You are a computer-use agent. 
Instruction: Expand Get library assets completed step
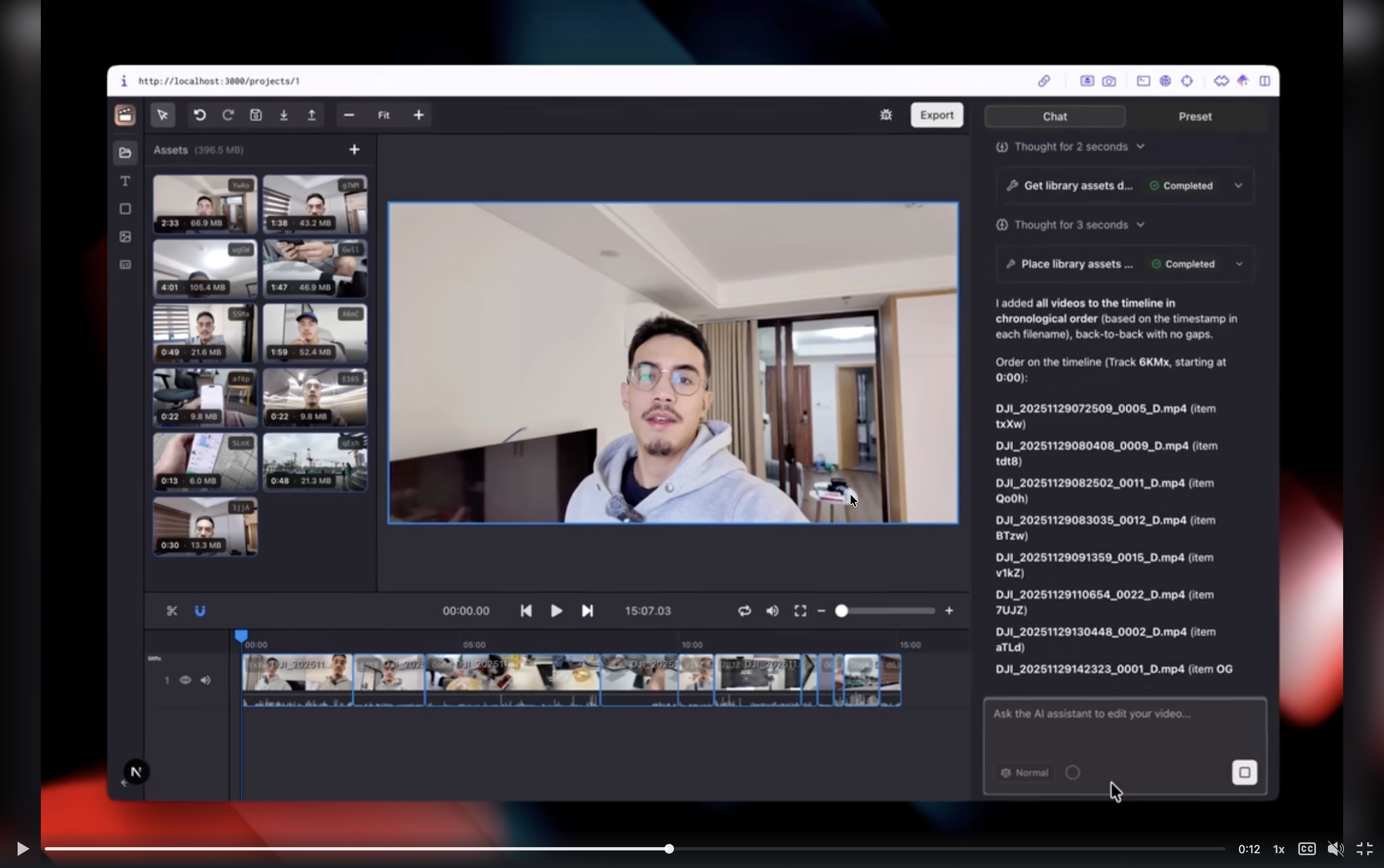point(1238,186)
